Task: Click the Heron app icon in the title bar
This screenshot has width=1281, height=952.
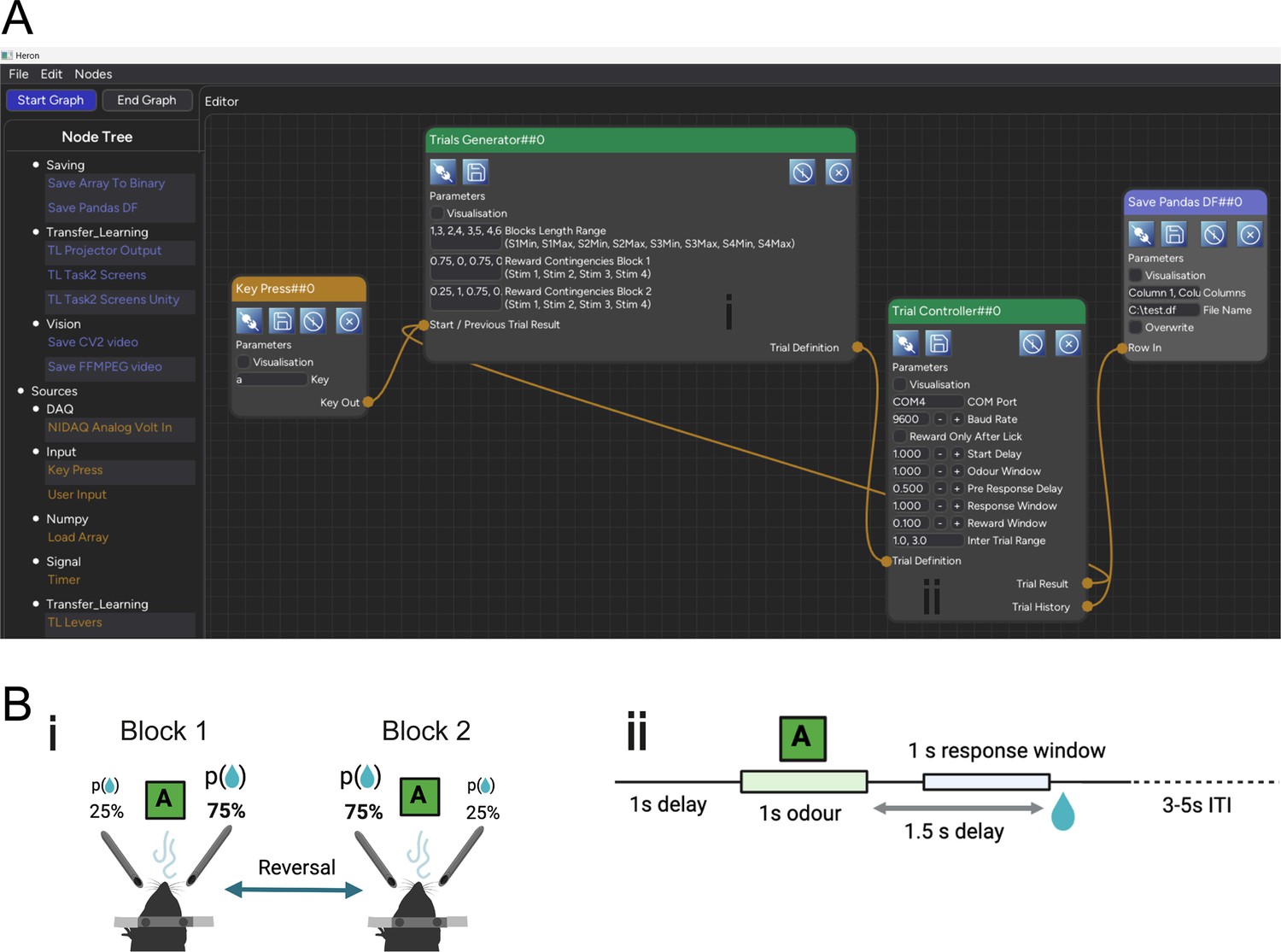Action: [7, 55]
